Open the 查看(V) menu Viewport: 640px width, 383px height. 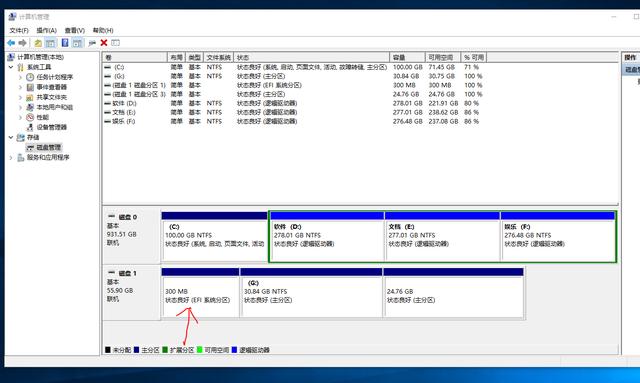pos(75,30)
